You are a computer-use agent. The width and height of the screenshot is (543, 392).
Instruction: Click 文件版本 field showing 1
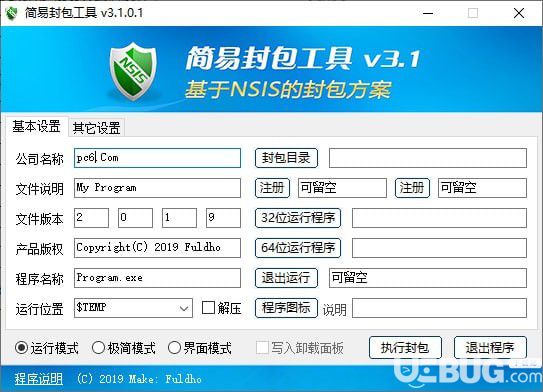pyautogui.click(x=179, y=218)
